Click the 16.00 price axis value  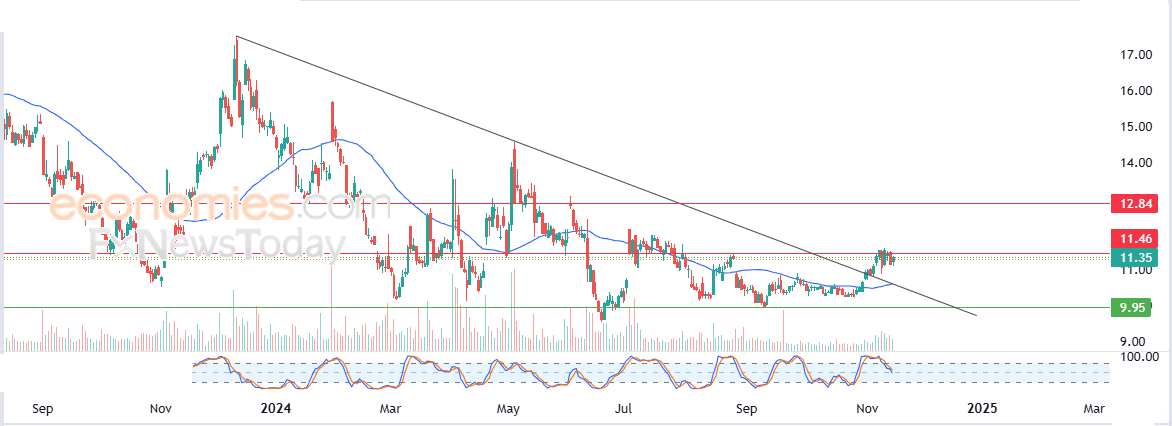[x=1135, y=91]
